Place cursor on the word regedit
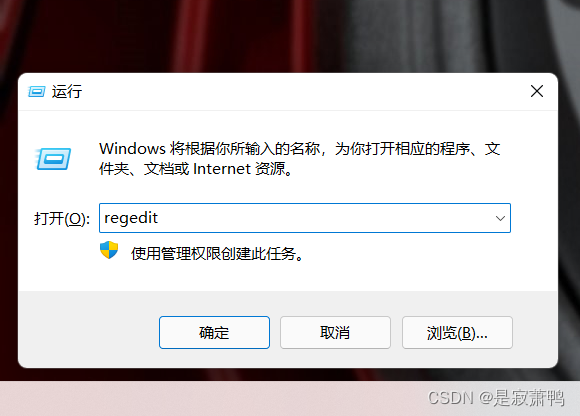 click(131, 218)
